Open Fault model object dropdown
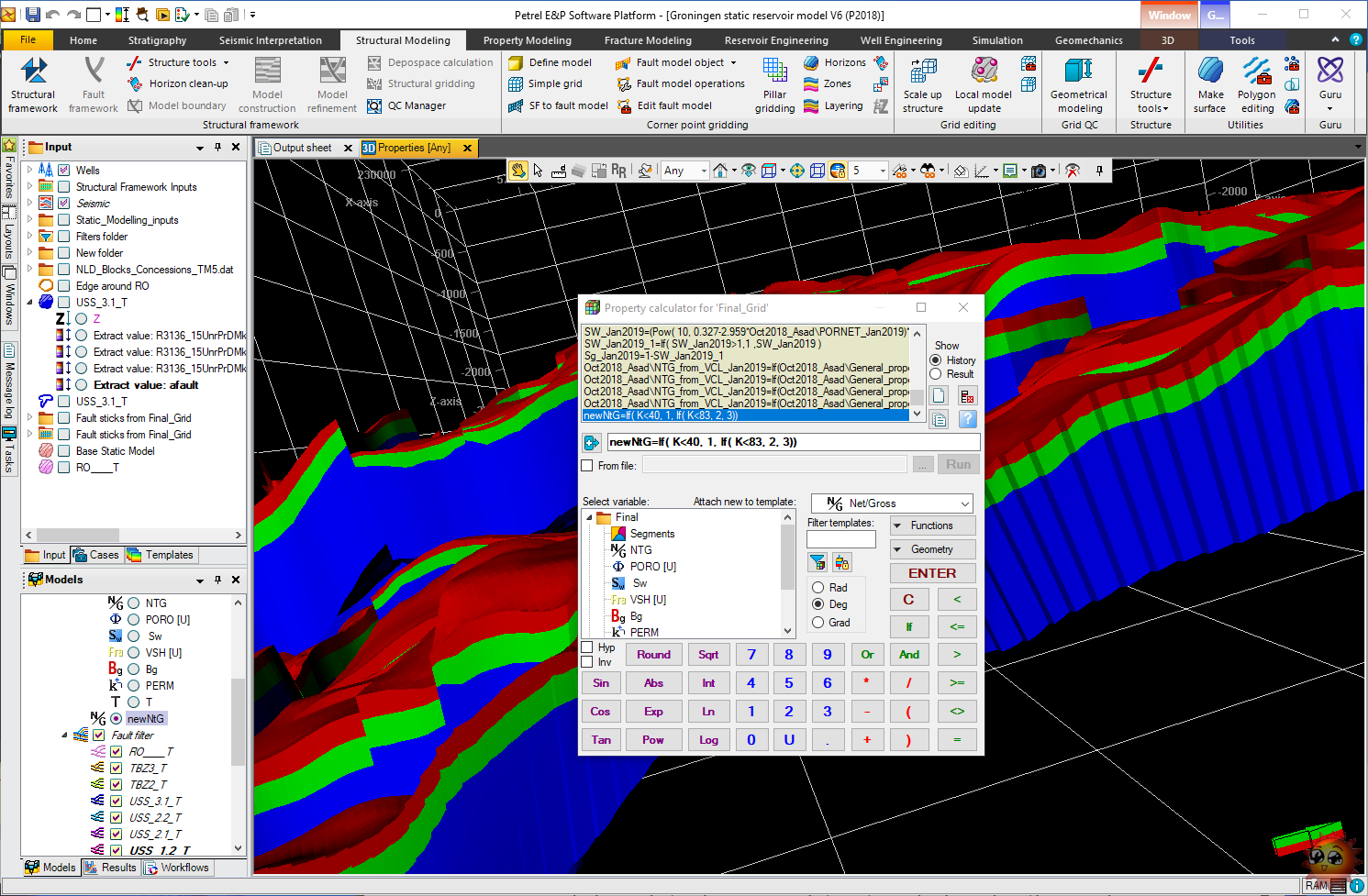The width and height of the screenshot is (1368, 896). (675, 62)
